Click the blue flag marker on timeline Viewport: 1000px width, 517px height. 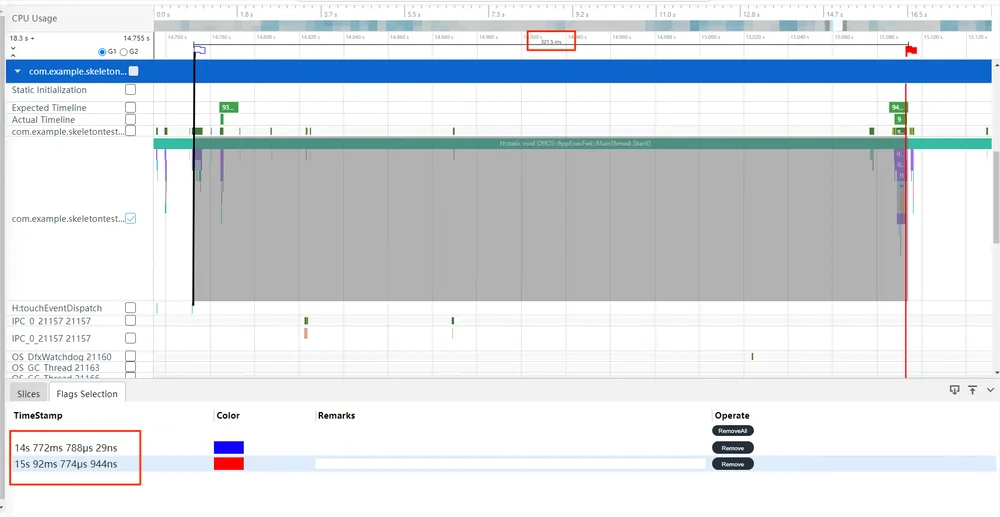coord(200,50)
